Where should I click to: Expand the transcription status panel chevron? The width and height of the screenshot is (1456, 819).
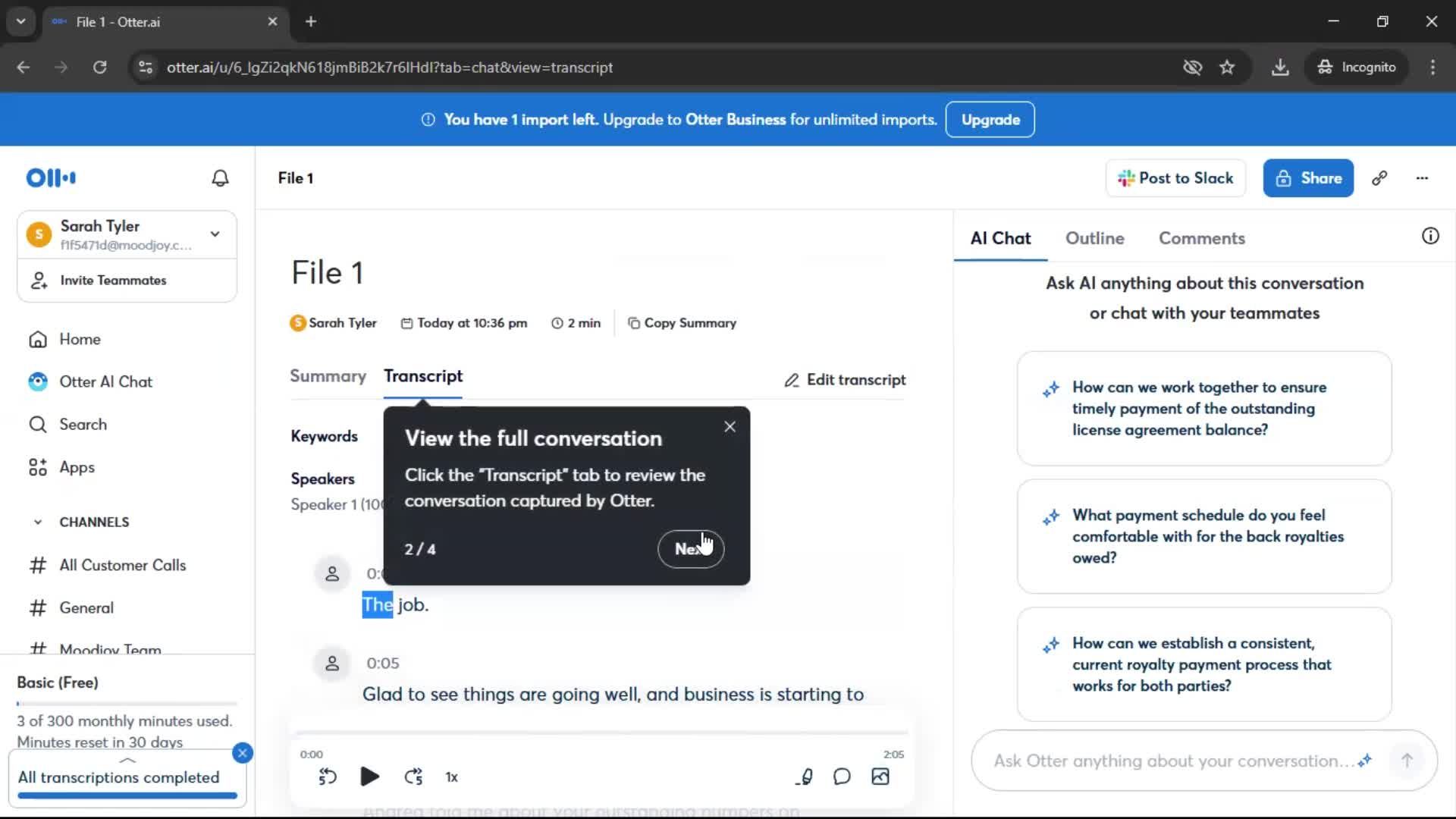[x=127, y=760]
